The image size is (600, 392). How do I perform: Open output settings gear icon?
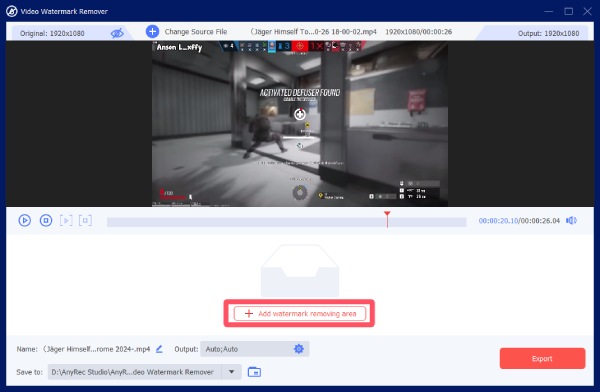[299, 349]
